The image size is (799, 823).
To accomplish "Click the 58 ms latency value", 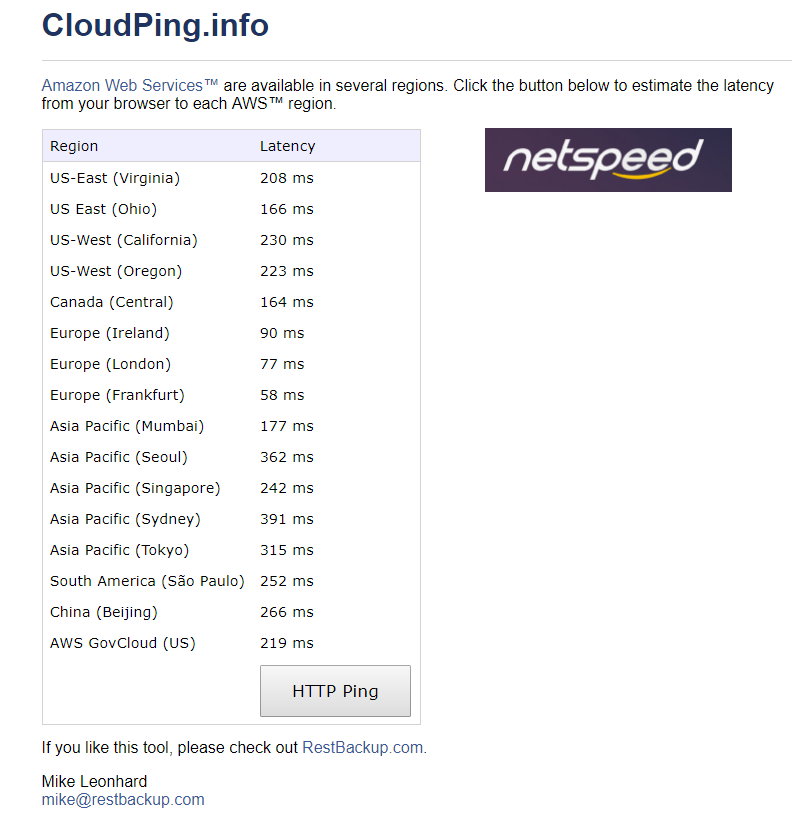I will click(282, 395).
